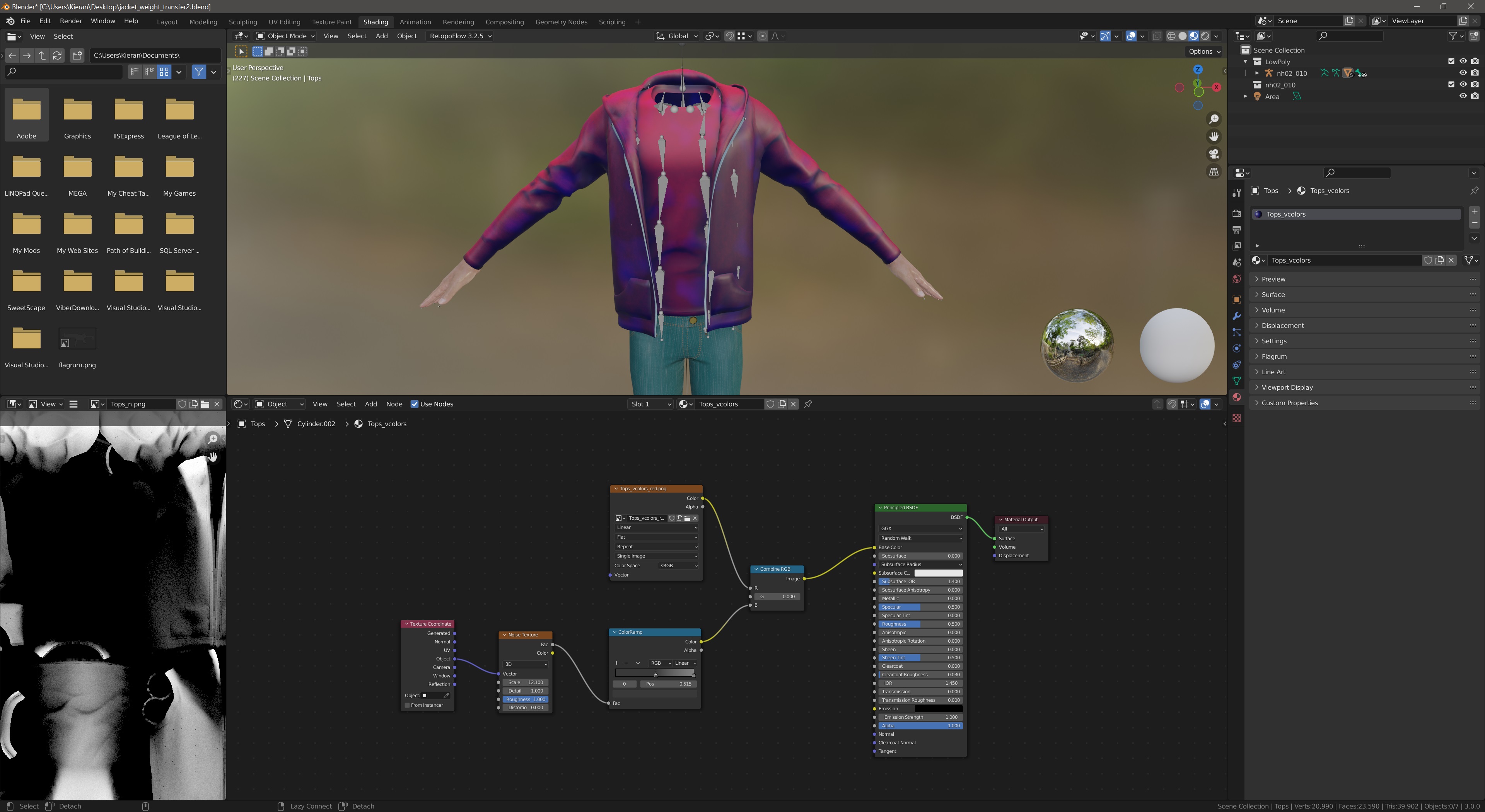Click the Subsurface Color white swatch
This screenshot has width=1485, height=812.
938,573
